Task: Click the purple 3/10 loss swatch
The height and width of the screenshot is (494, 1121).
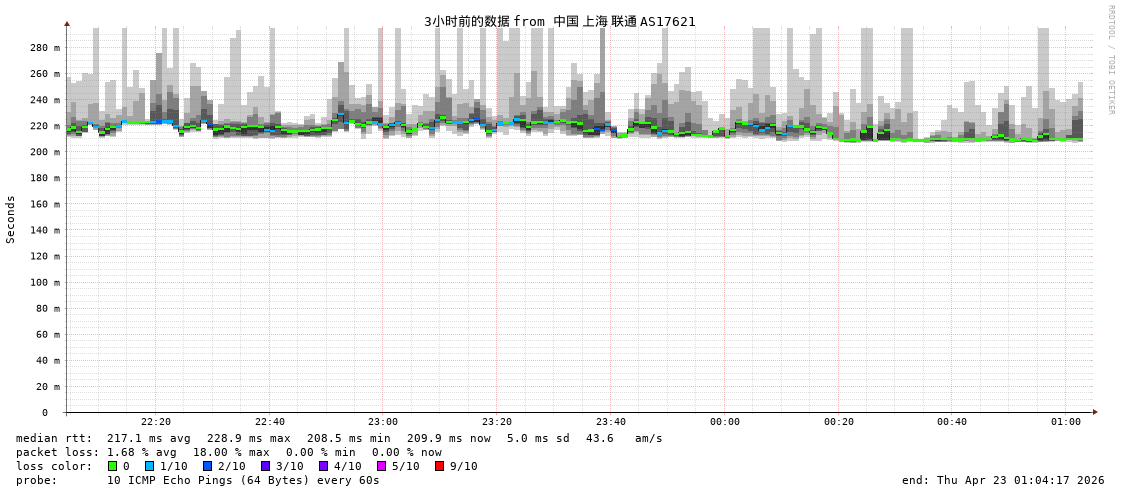Action: point(265,466)
